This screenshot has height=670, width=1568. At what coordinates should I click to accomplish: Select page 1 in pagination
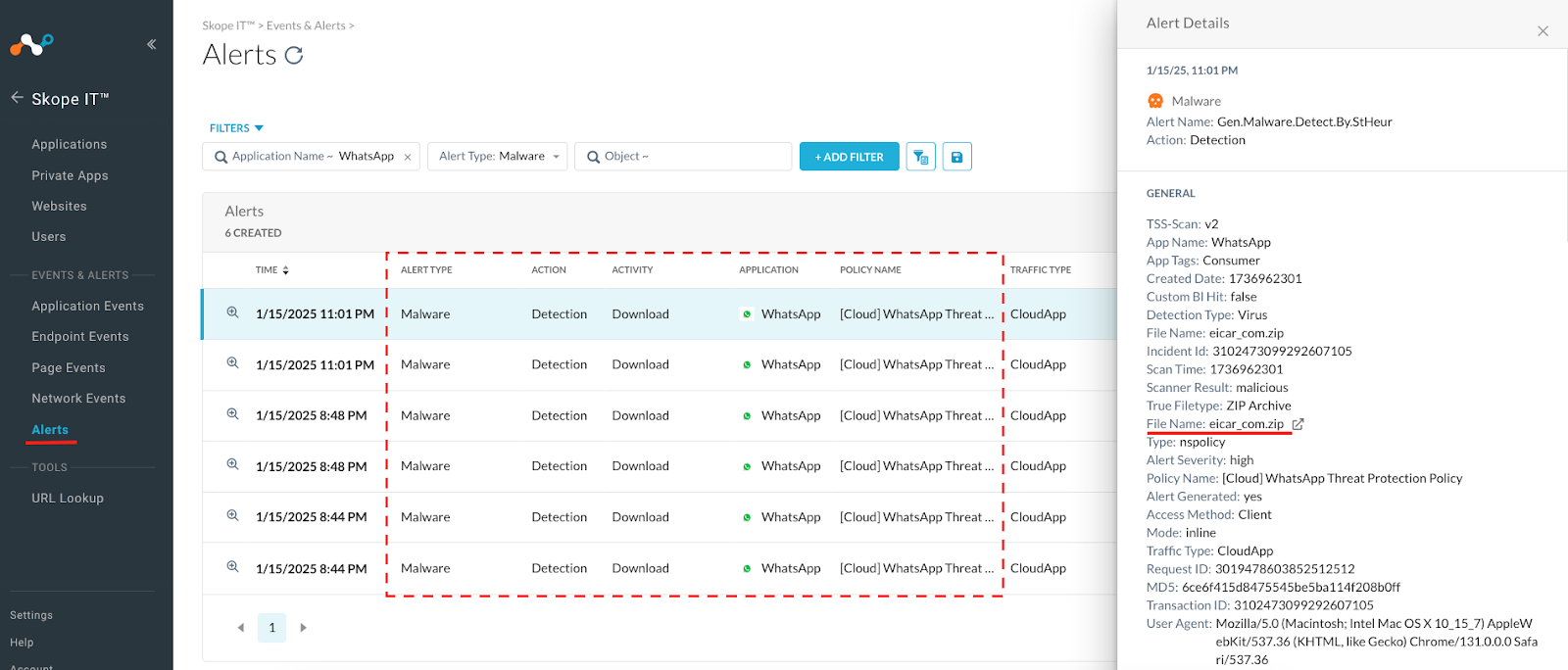pos(272,628)
